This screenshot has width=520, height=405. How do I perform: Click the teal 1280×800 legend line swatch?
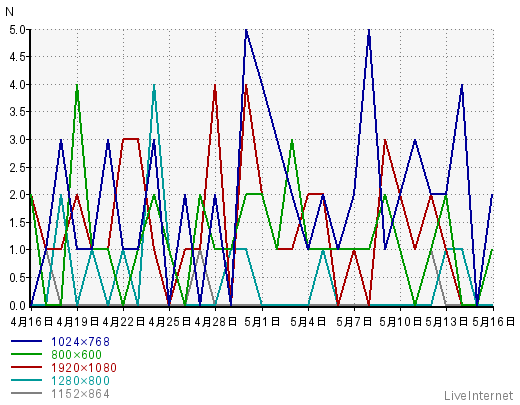pos(26,380)
